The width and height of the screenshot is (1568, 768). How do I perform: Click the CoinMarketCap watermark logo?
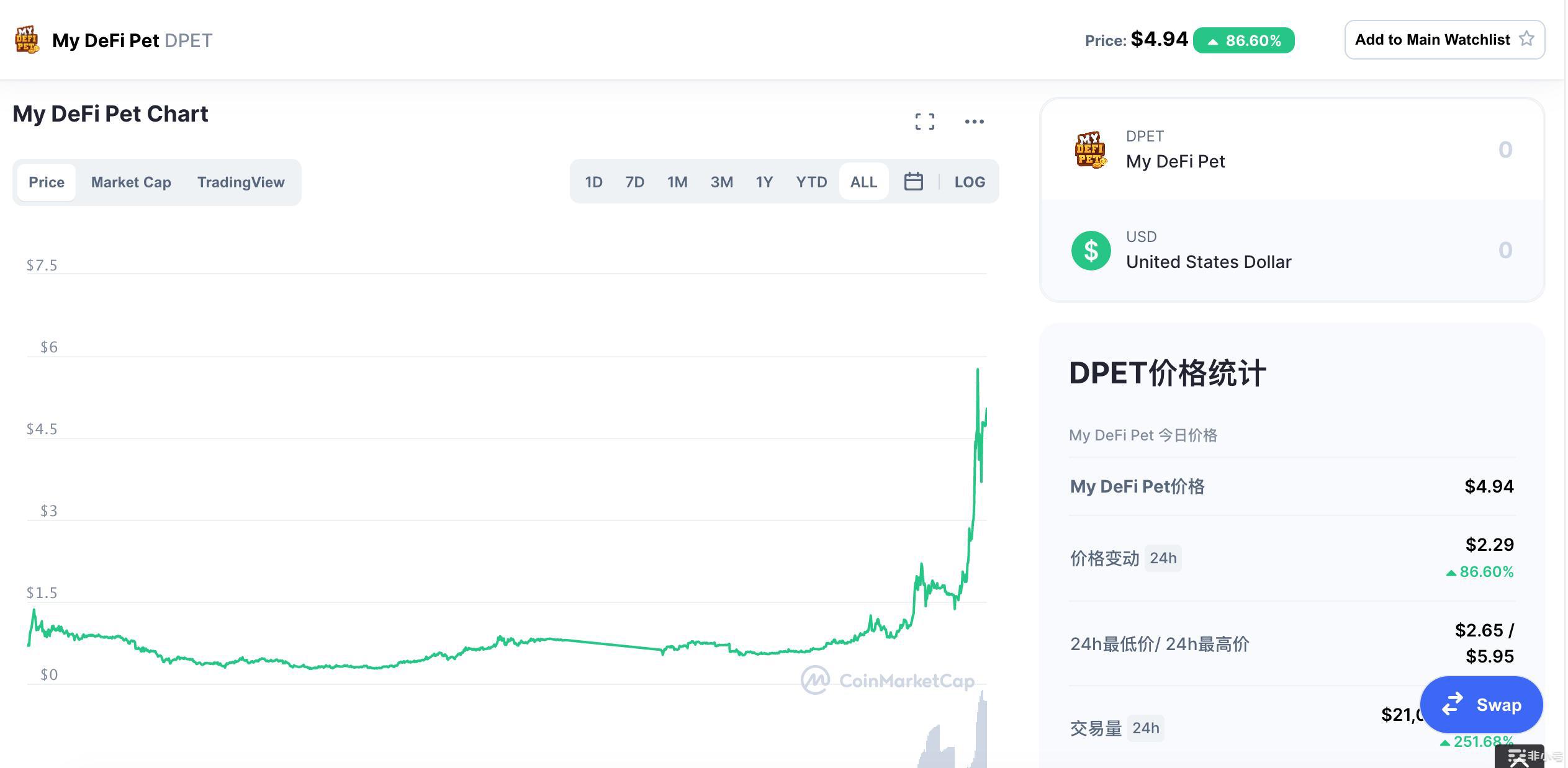[888, 681]
